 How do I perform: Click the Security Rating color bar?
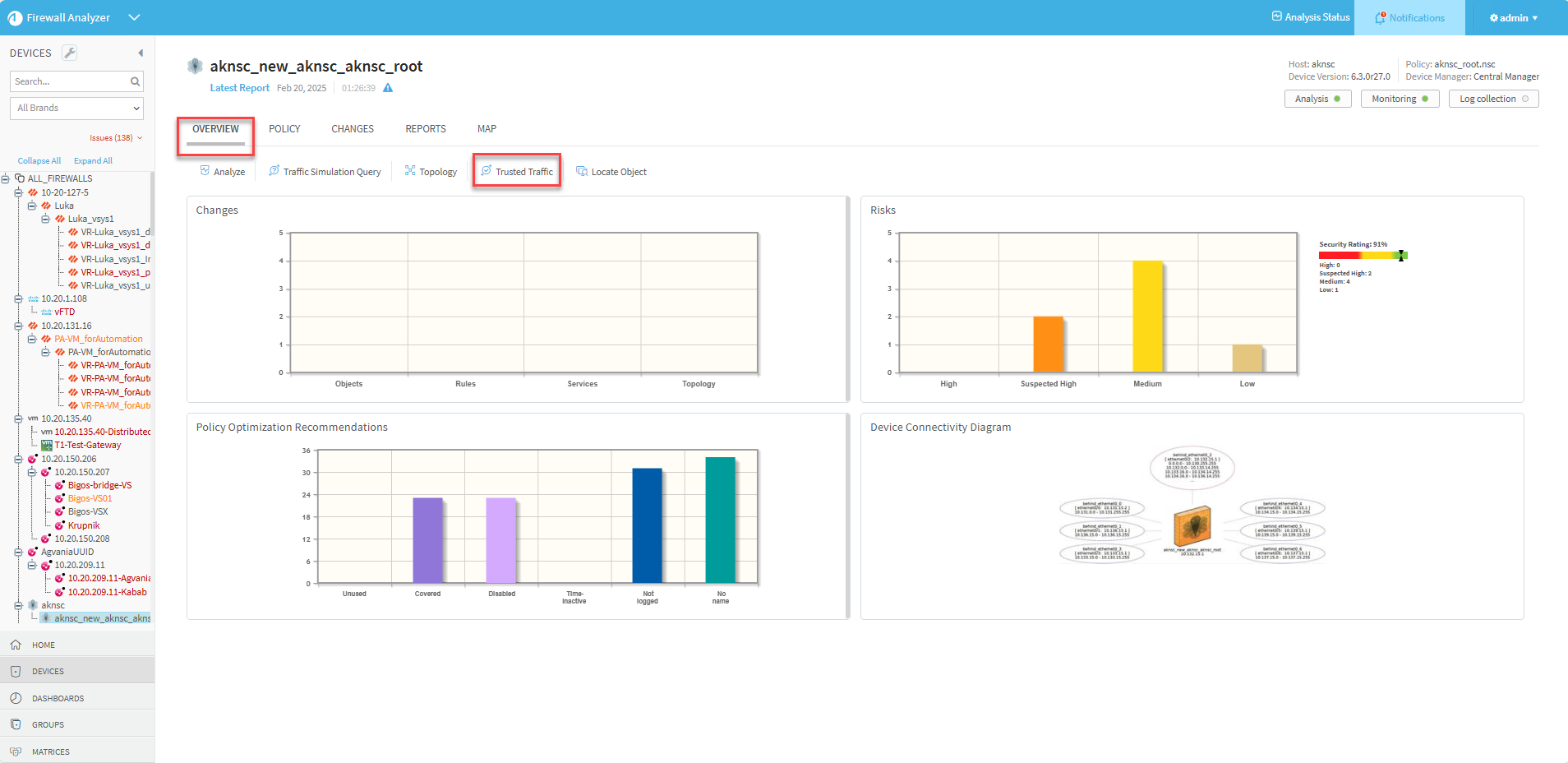(x=1363, y=256)
